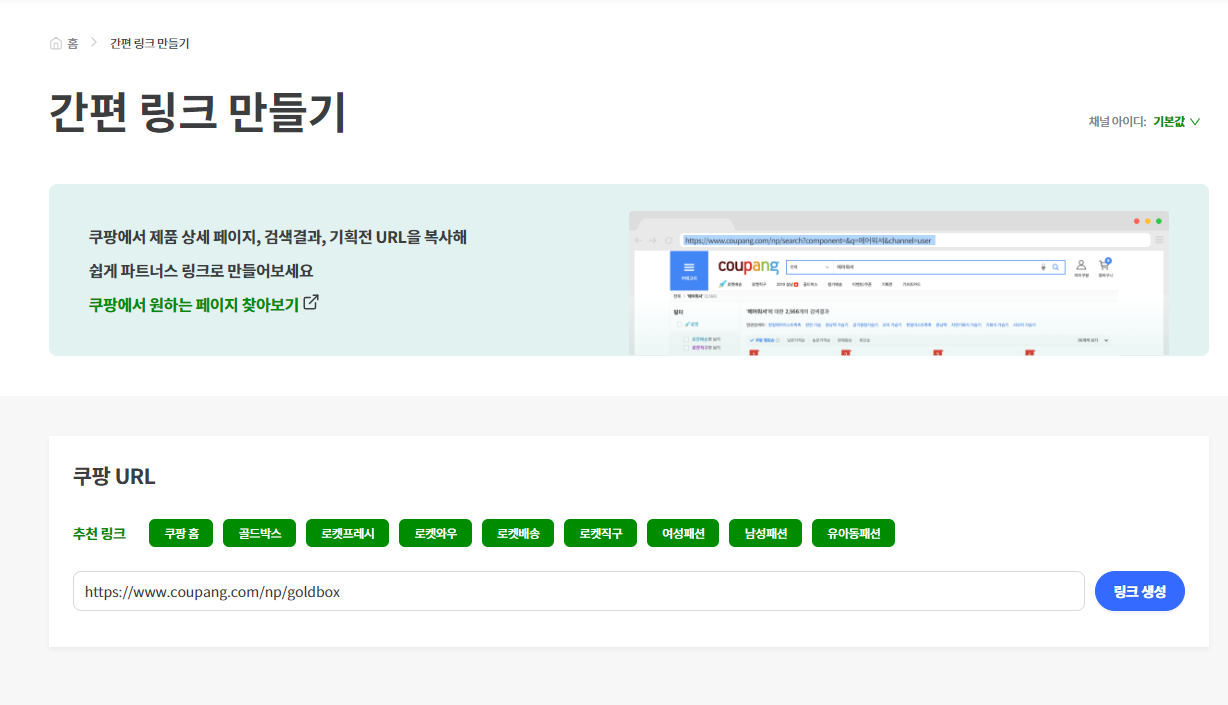The height and width of the screenshot is (705, 1228).
Task: Open the 채널 아이디 기본값 dropdown
Action: click(1176, 122)
